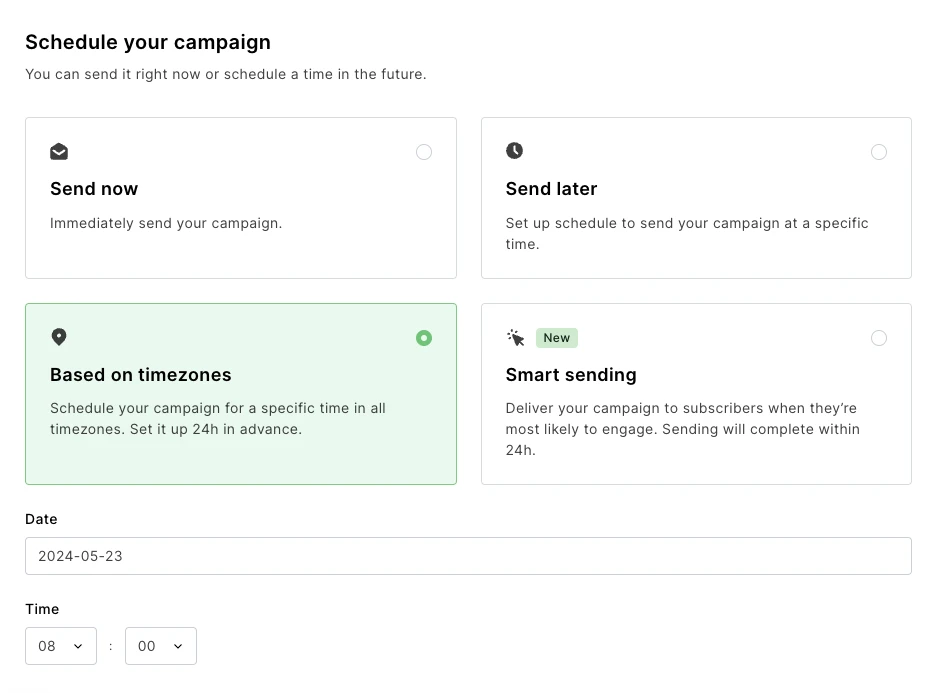
Task: Click the Send later card heading
Action: (551, 189)
